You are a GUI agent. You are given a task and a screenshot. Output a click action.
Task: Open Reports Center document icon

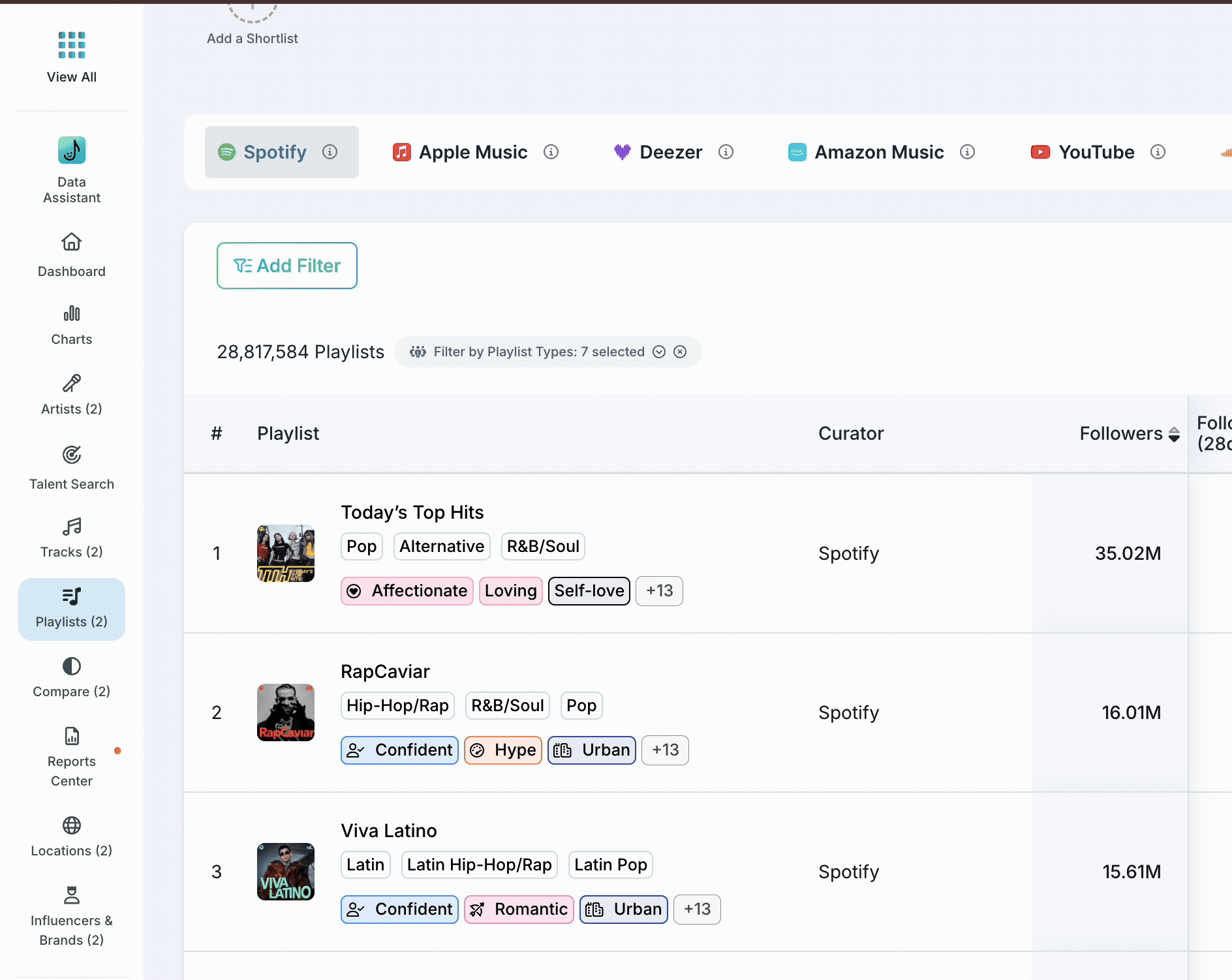tap(72, 736)
